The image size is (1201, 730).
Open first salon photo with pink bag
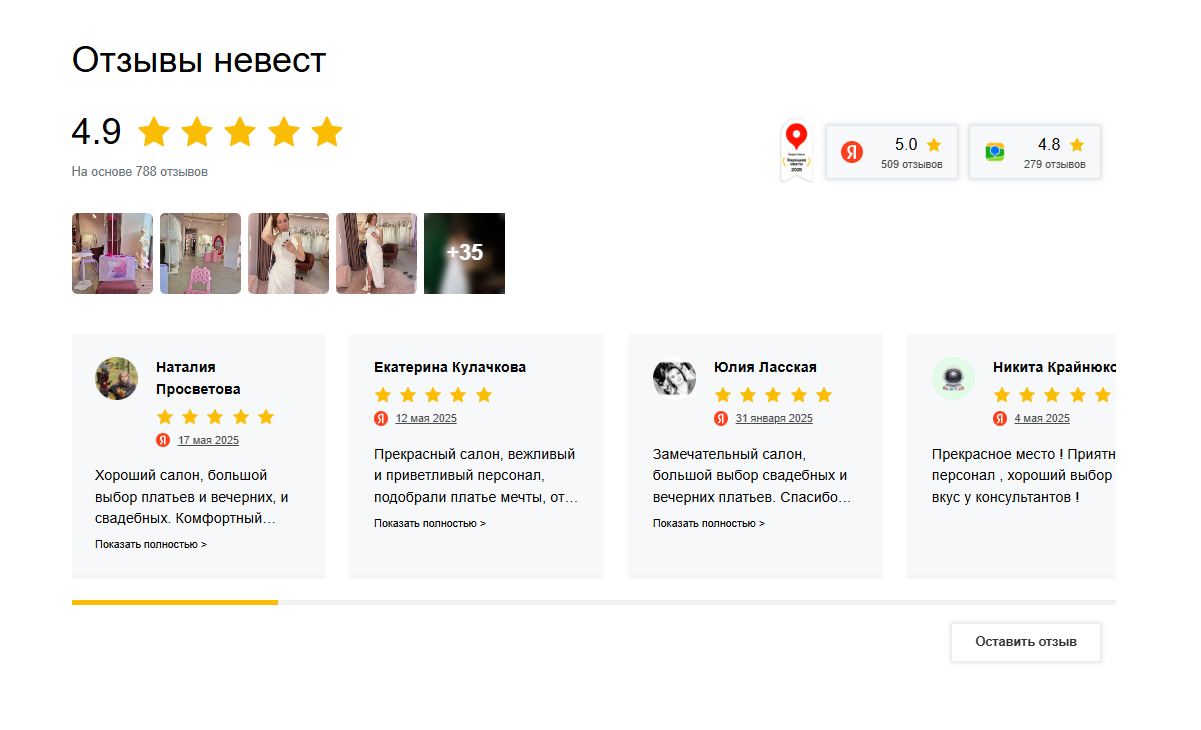click(112, 253)
